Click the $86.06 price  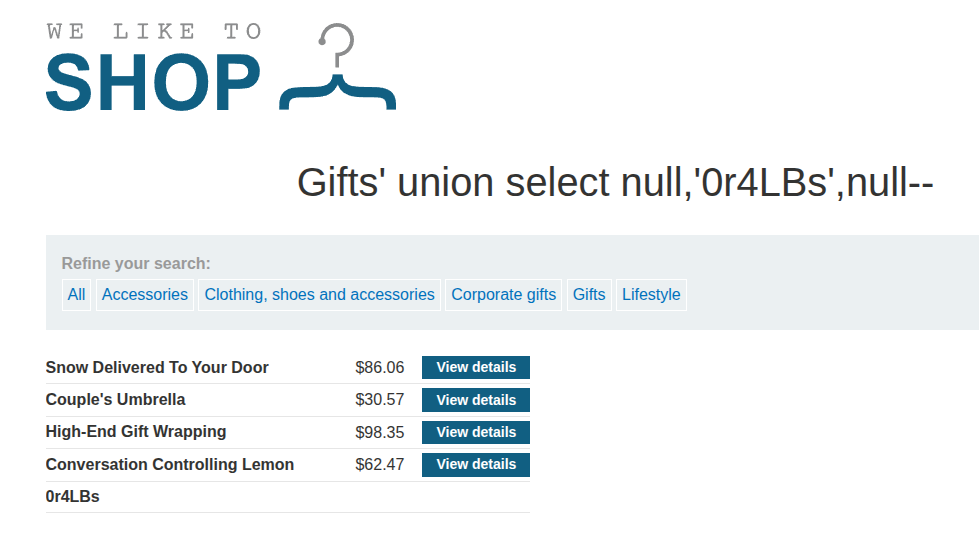tap(380, 367)
